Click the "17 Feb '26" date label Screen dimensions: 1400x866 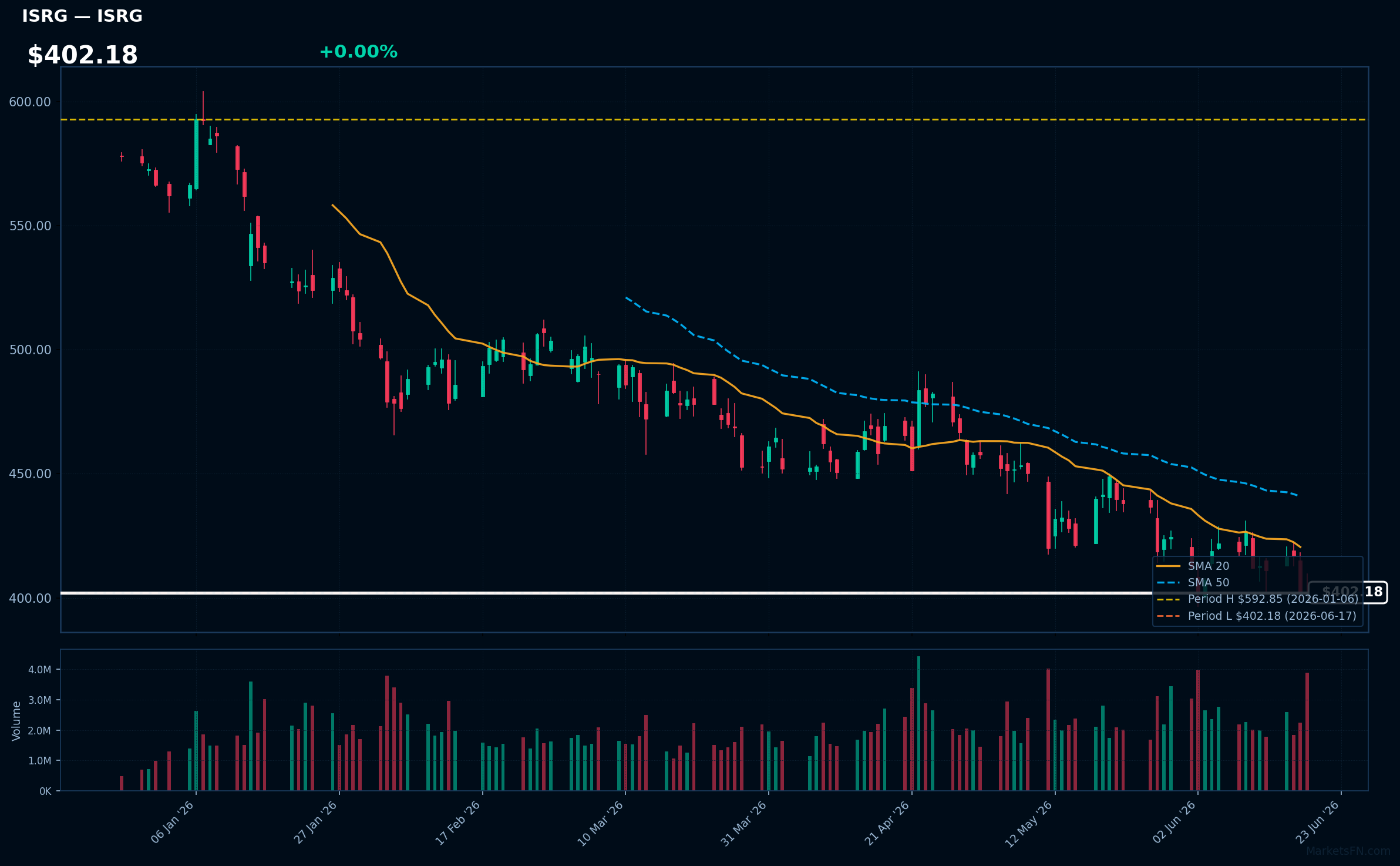(458, 823)
